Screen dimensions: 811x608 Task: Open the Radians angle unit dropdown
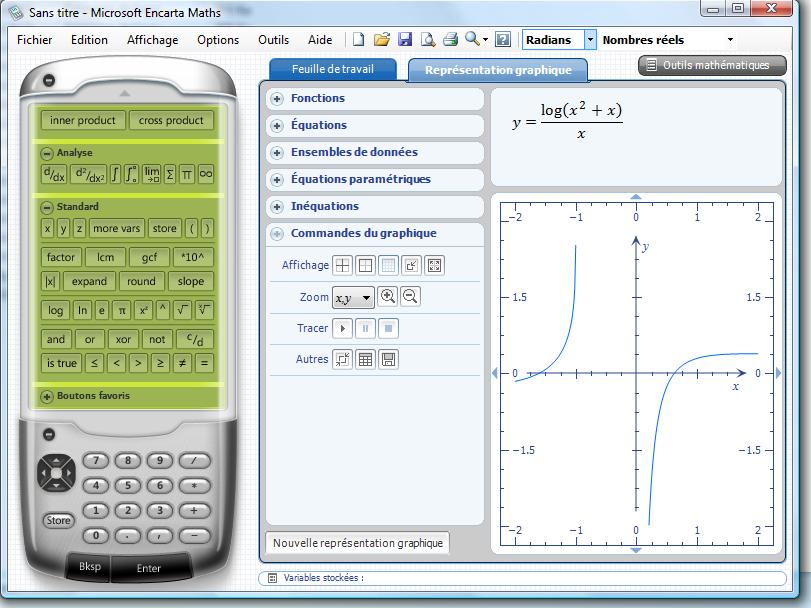pyautogui.click(x=590, y=39)
